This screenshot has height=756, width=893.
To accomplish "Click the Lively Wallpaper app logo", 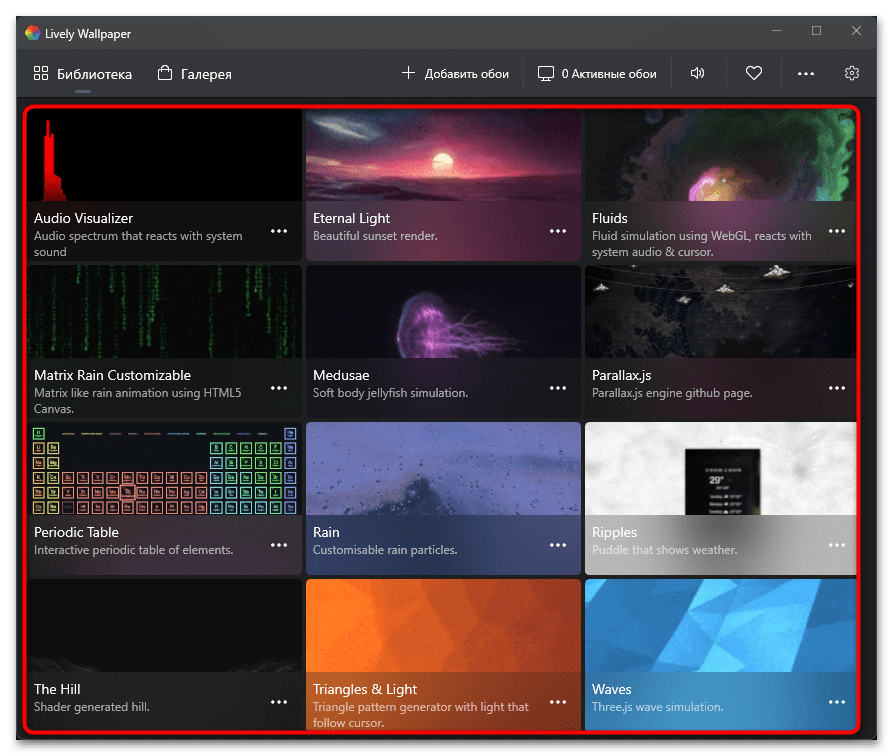I will point(32,33).
